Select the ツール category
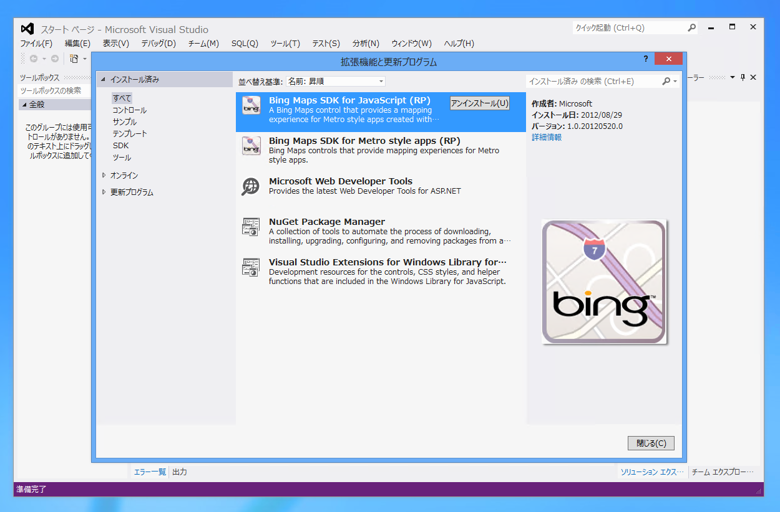 (122, 158)
